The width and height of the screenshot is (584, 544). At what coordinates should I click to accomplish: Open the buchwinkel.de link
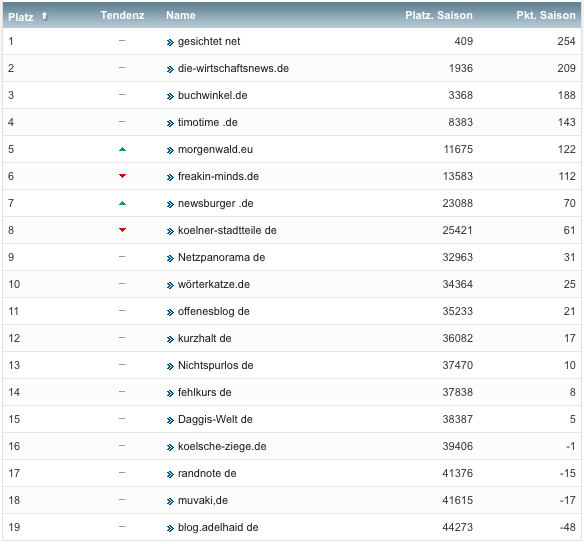click(212, 95)
